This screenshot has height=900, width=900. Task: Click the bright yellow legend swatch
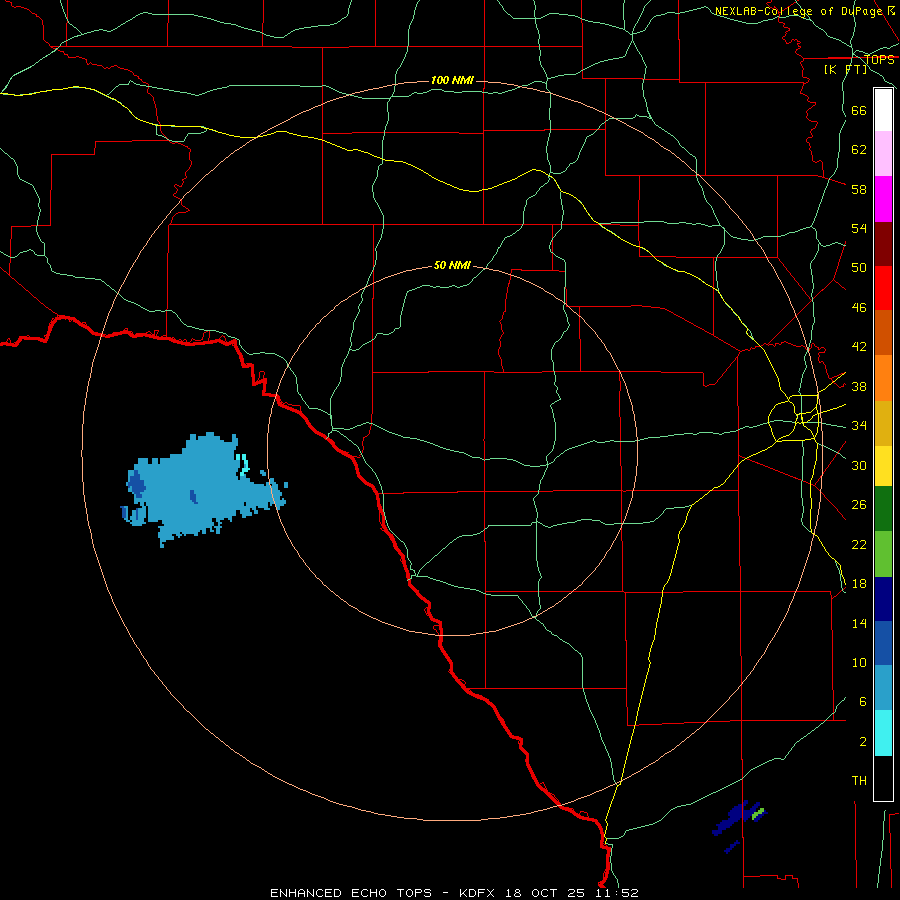click(883, 466)
